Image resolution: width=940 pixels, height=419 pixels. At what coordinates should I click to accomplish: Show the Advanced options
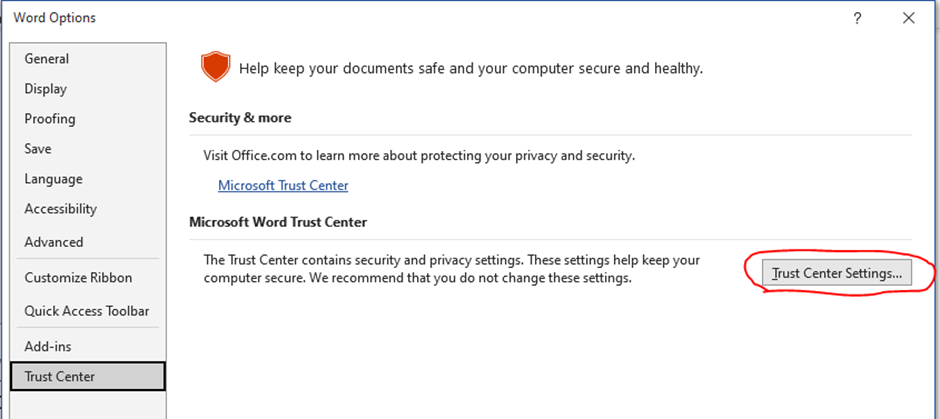[54, 242]
